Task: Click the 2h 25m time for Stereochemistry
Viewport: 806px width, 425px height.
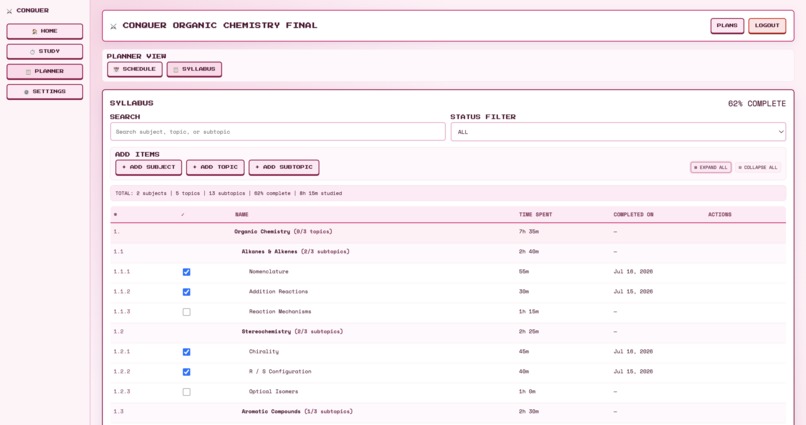Action: click(528, 331)
